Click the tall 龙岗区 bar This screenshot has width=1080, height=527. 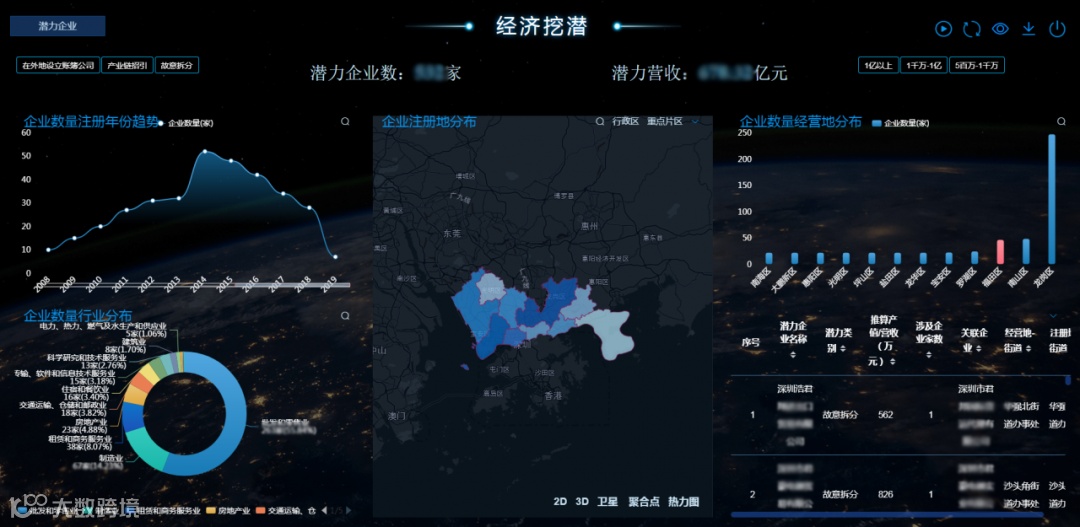pos(1052,199)
